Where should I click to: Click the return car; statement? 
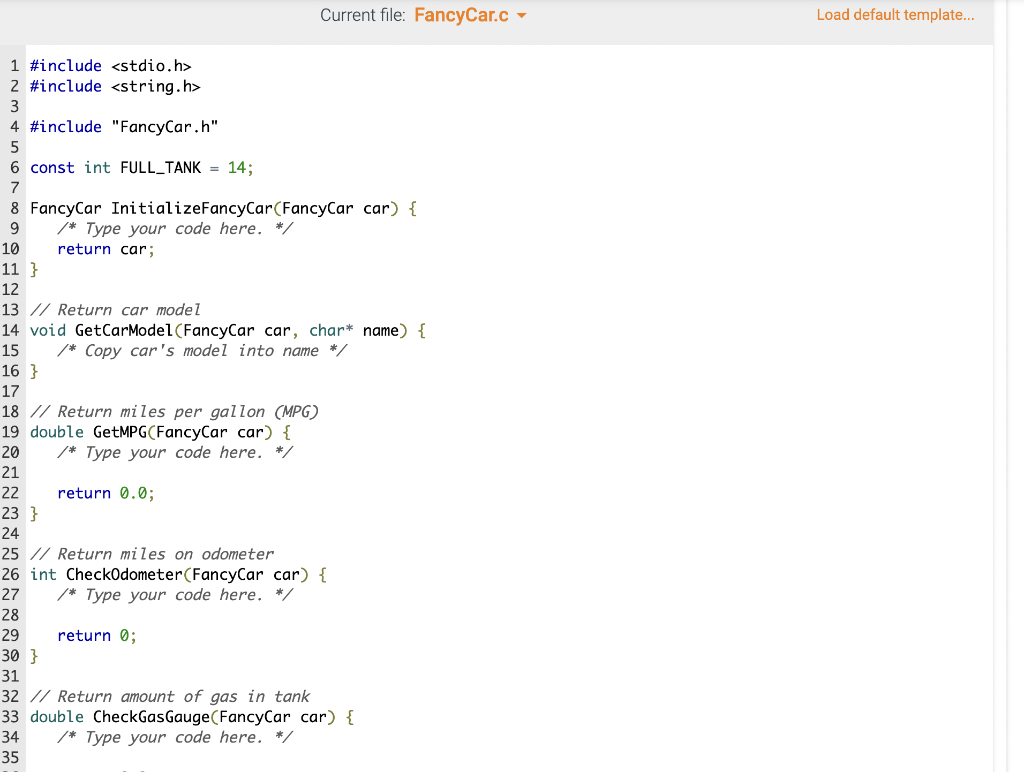(106, 248)
